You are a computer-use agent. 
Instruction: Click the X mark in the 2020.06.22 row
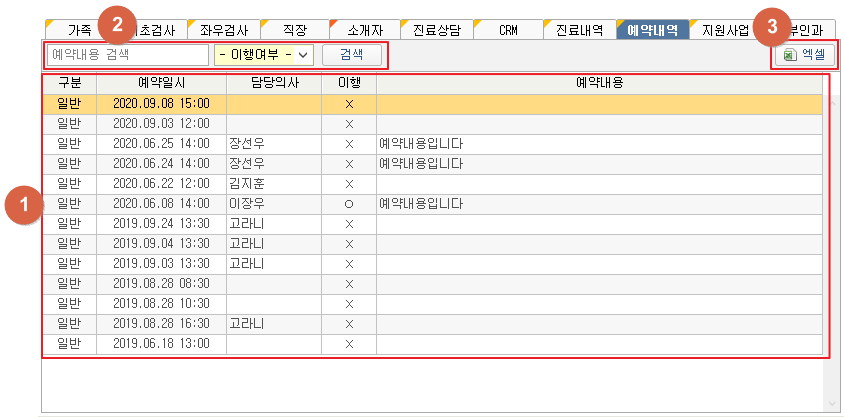pyautogui.click(x=349, y=183)
